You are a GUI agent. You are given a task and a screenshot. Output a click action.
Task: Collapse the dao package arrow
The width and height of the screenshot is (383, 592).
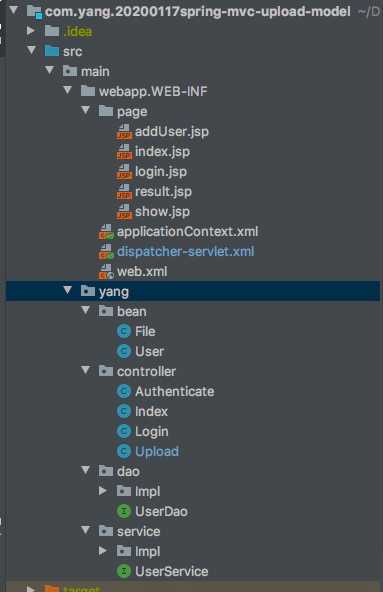click(x=86, y=470)
